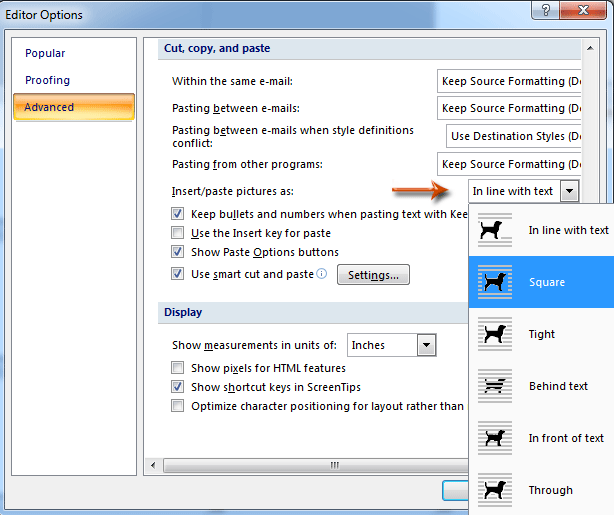Click the horizontal scrollbar thumb
Viewport: 614px width, 515px height.
tap(316, 465)
